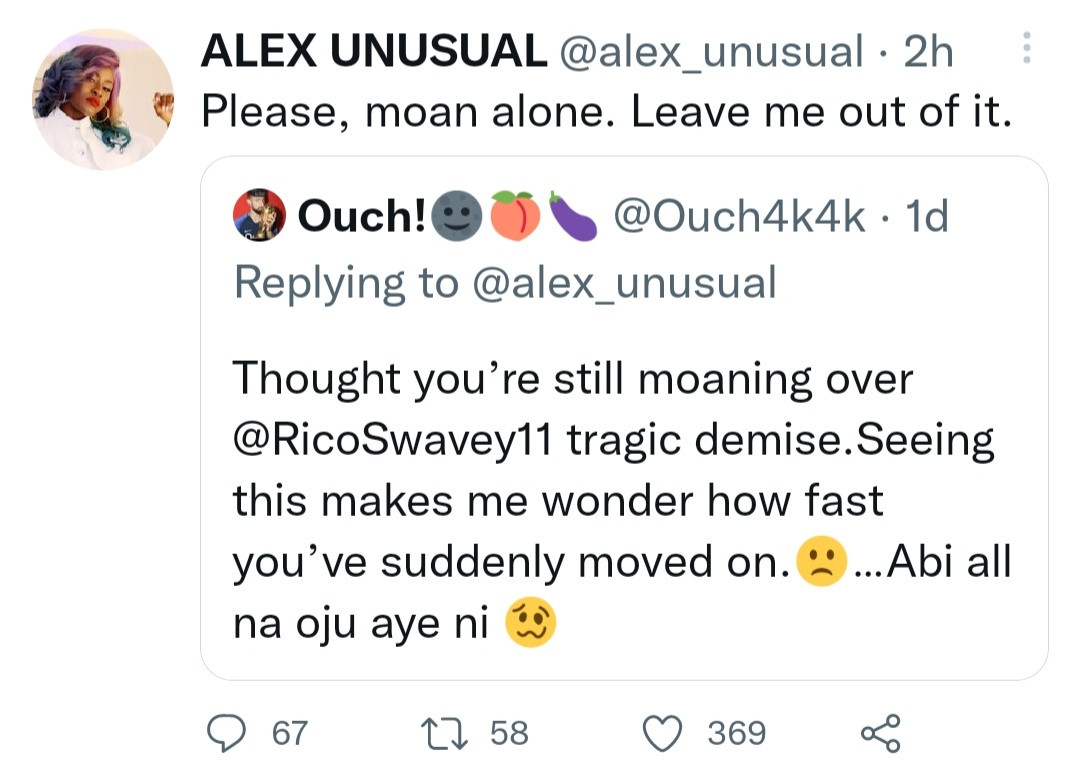Click Ouch's small avatar in quoted tweet
Screen dimensions: 1080x778
pos(258,216)
